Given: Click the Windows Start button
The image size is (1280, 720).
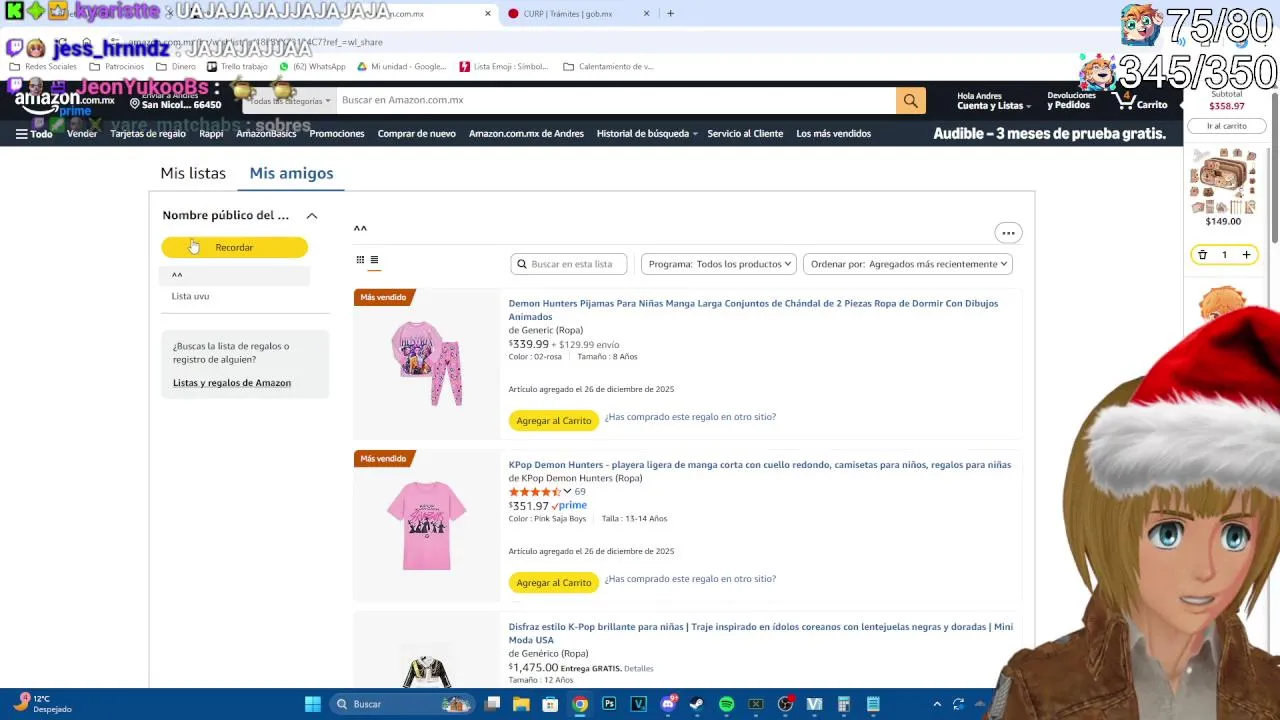Looking at the screenshot, I should [312, 704].
